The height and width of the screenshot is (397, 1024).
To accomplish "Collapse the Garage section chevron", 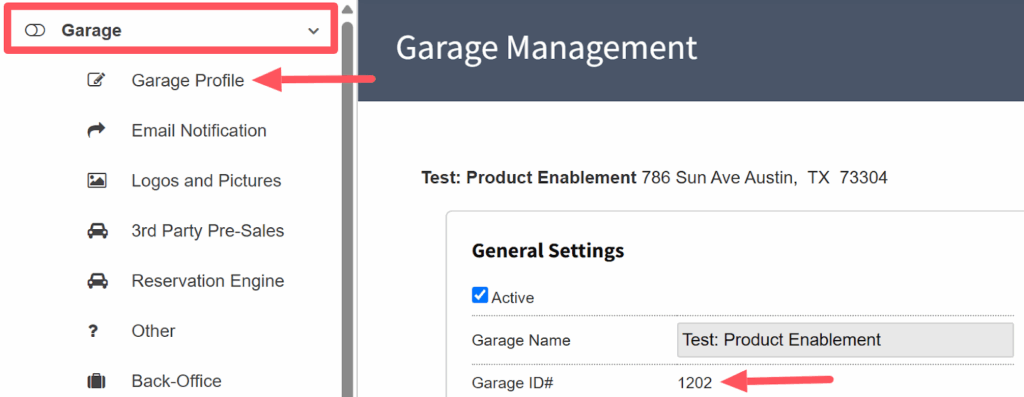I will pyautogui.click(x=314, y=31).
